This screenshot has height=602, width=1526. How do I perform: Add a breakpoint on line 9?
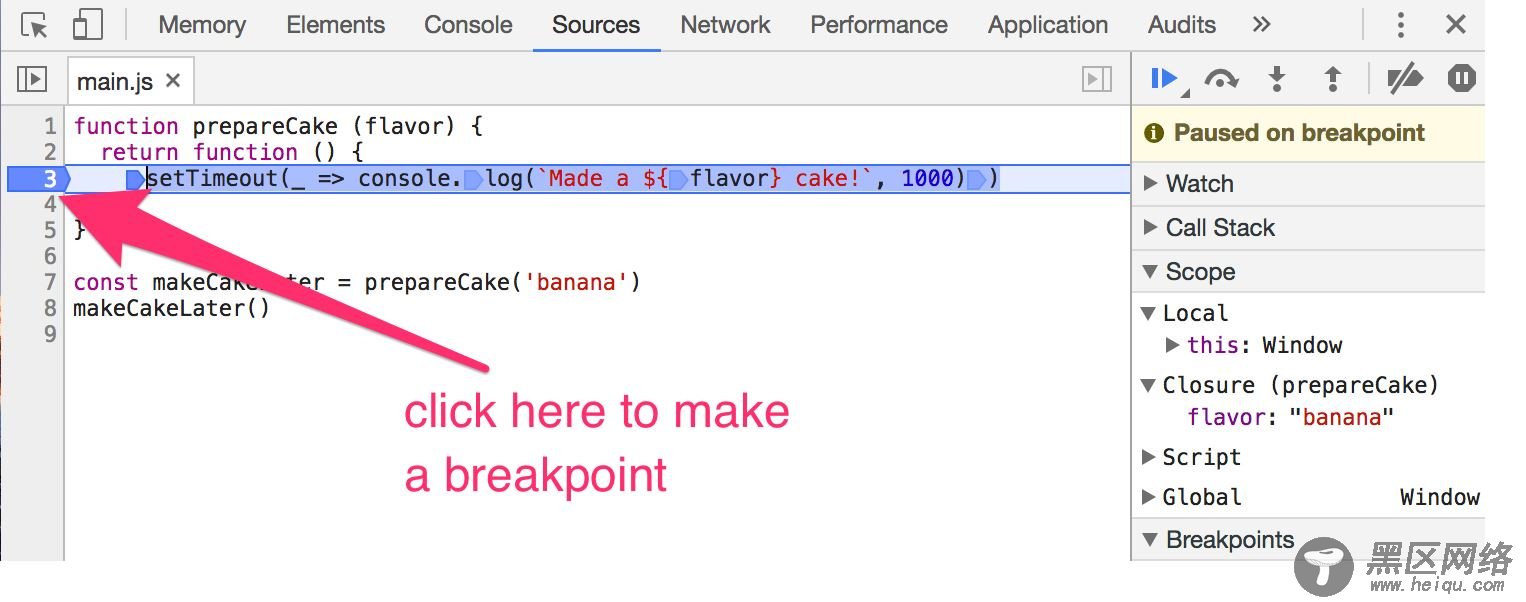(48, 334)
